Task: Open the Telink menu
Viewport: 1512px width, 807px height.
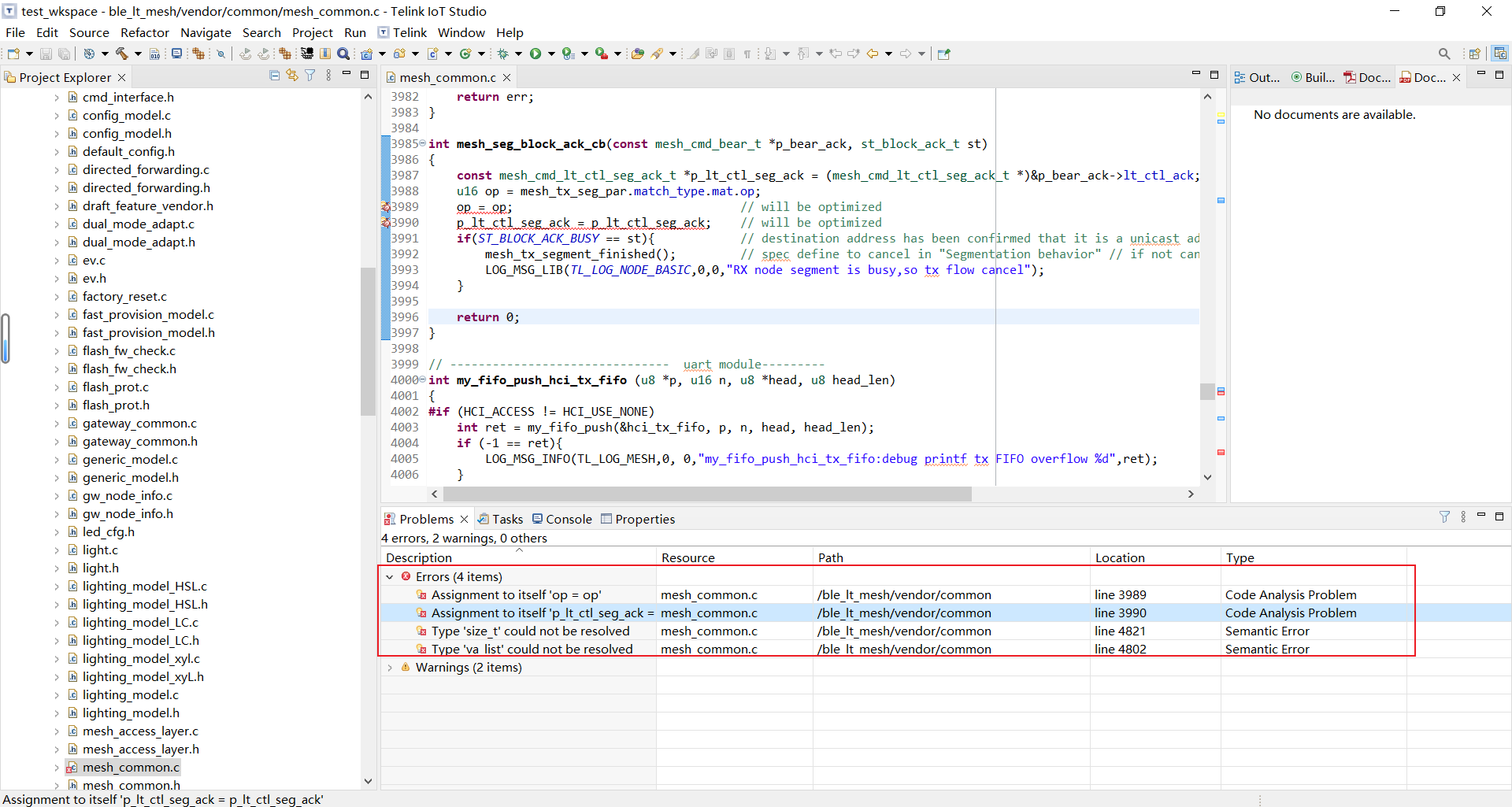Action: pos(403,32)
